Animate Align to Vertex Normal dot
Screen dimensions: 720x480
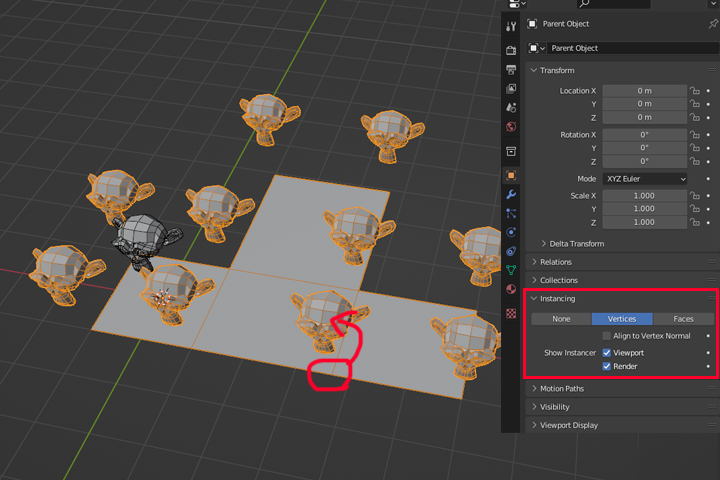coord(709,336)
